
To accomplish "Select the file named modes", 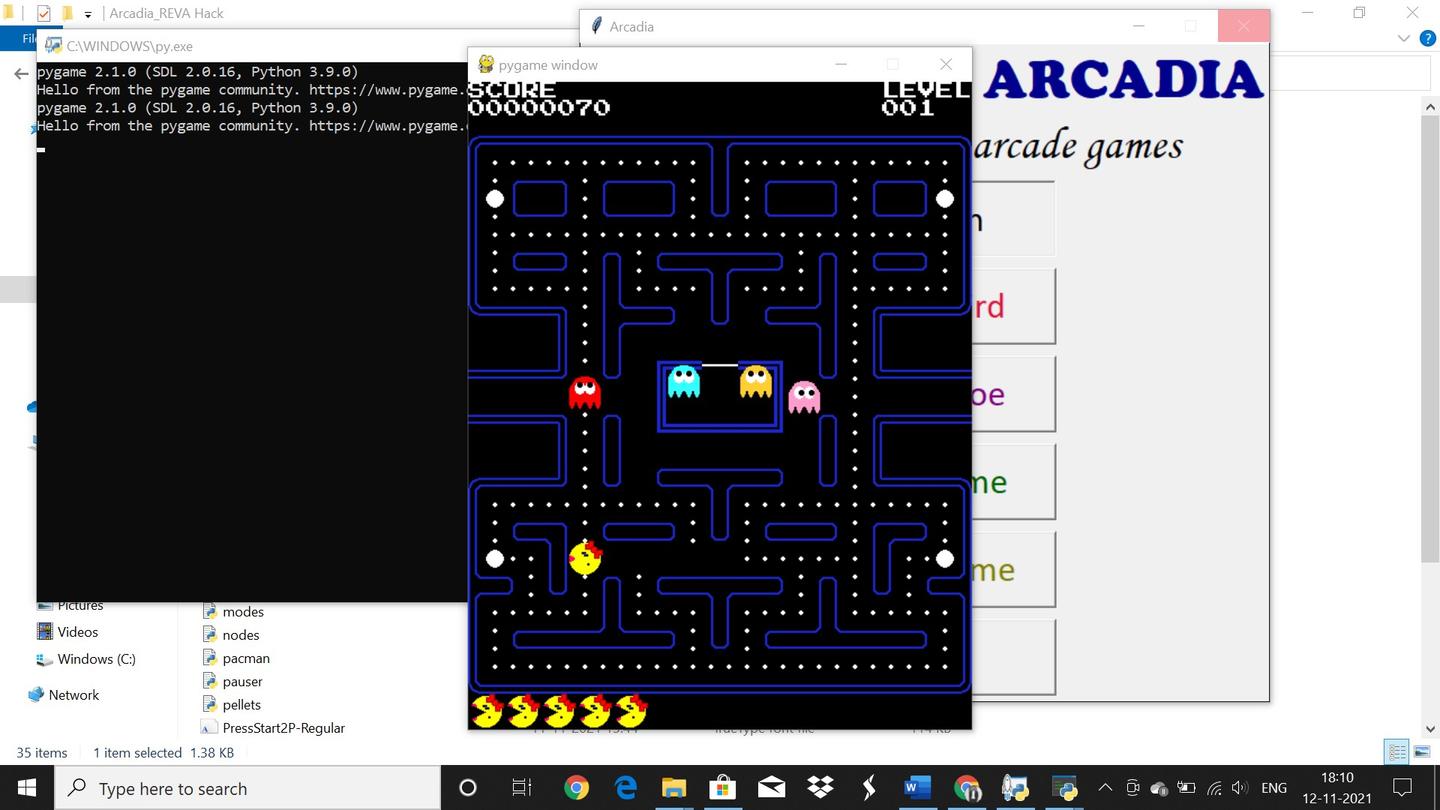I will coord(242,612).
